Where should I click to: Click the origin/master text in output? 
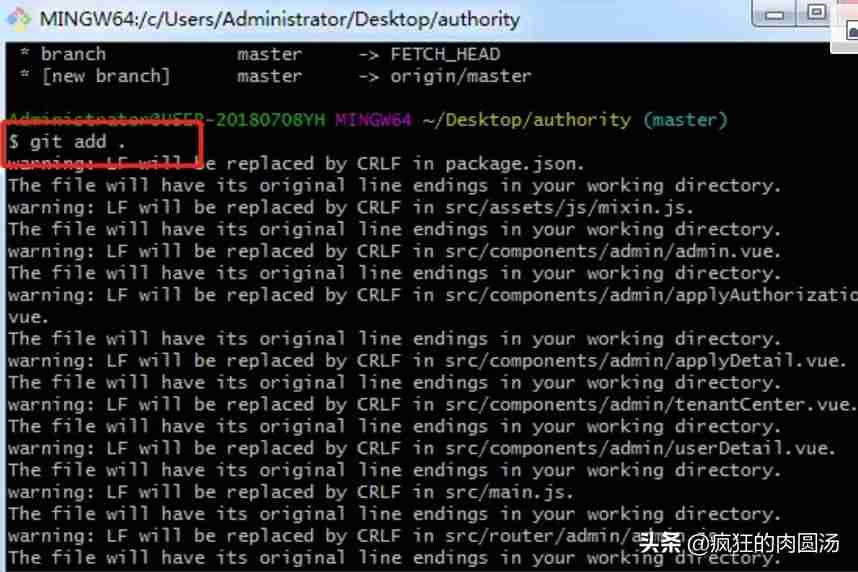point(461,76)
